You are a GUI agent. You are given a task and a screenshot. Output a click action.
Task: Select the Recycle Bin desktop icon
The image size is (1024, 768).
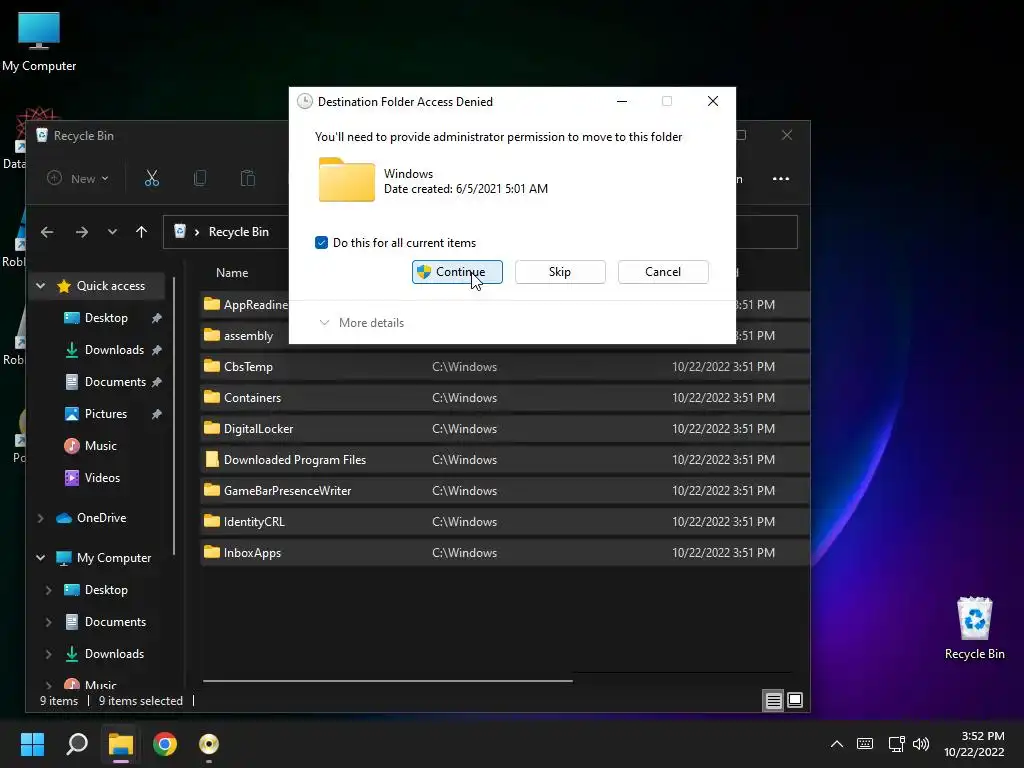pyautogui.click(x=974, y=629)
